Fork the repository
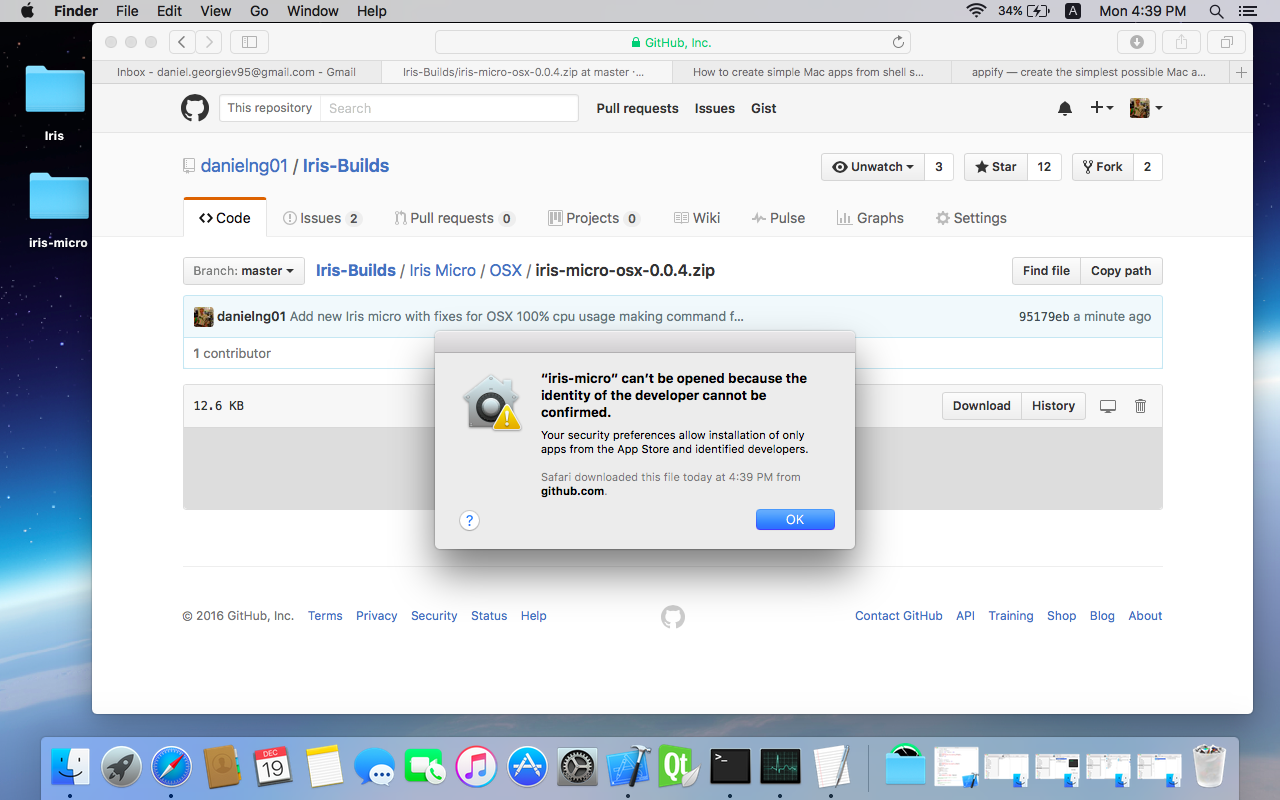The height and width of the screenshot is (800, 1280). tap(1102, 167)
